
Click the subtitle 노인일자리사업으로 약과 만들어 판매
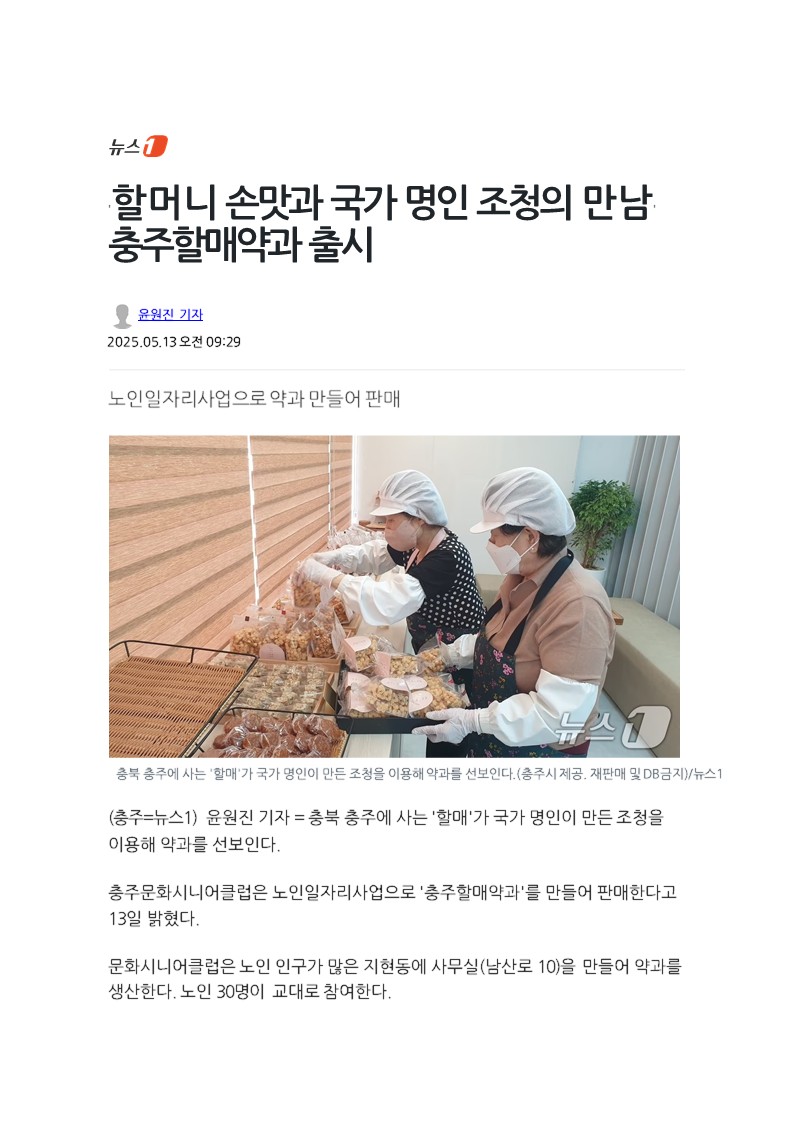(x=254, y=398)
